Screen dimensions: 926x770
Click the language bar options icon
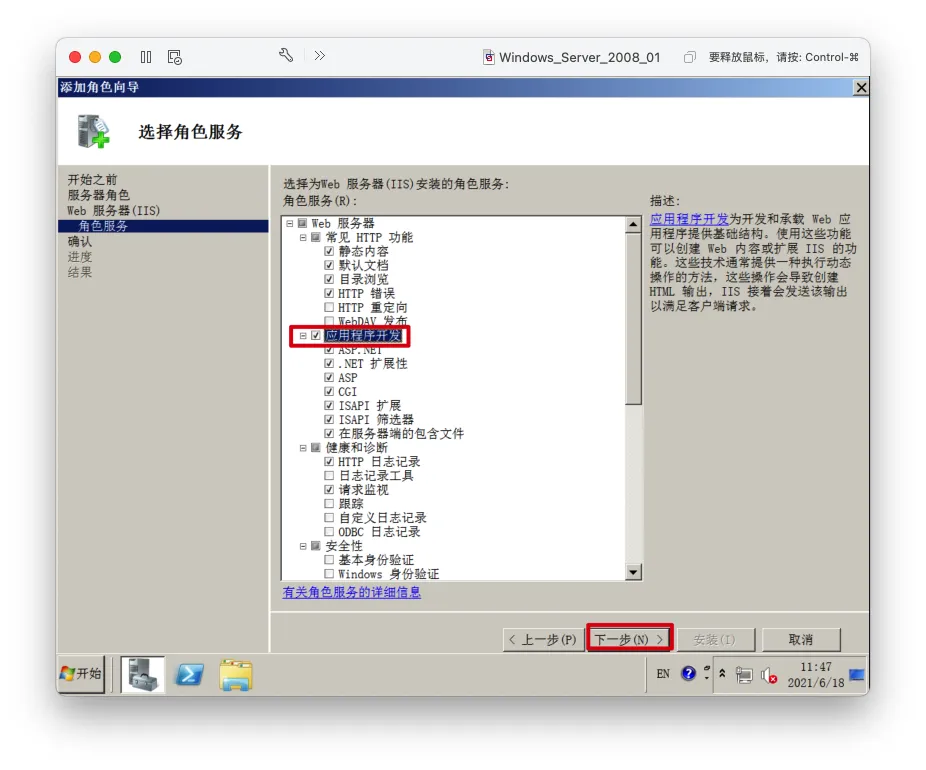point(707,673)
